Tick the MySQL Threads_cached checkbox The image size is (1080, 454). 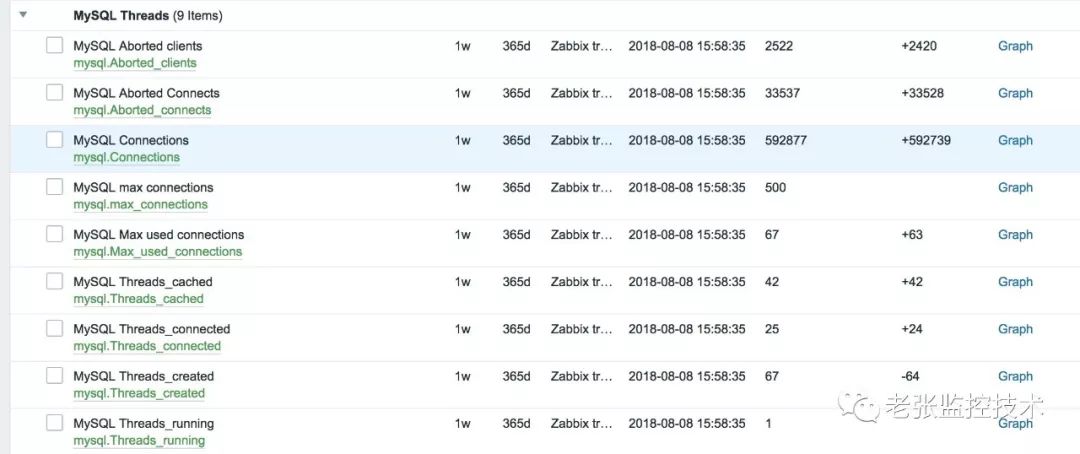click(54, 281)
